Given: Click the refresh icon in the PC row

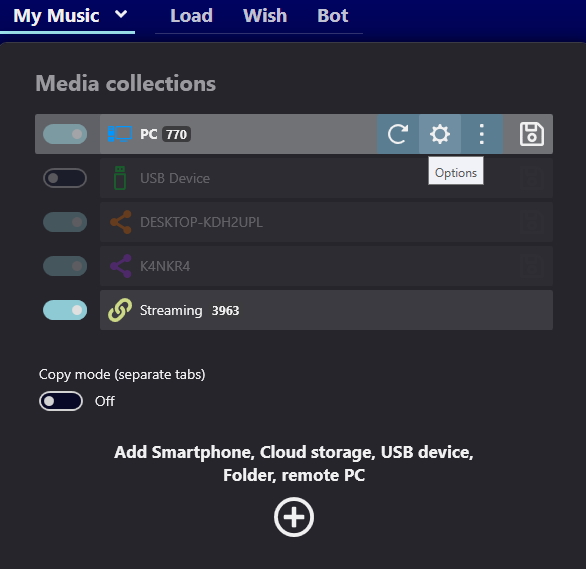Looking at the screenshot, I should click(x=398, y=134).
